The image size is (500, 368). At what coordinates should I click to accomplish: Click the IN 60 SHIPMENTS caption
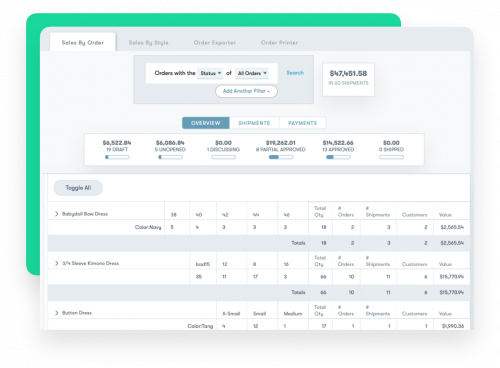[x=348, y=83]
